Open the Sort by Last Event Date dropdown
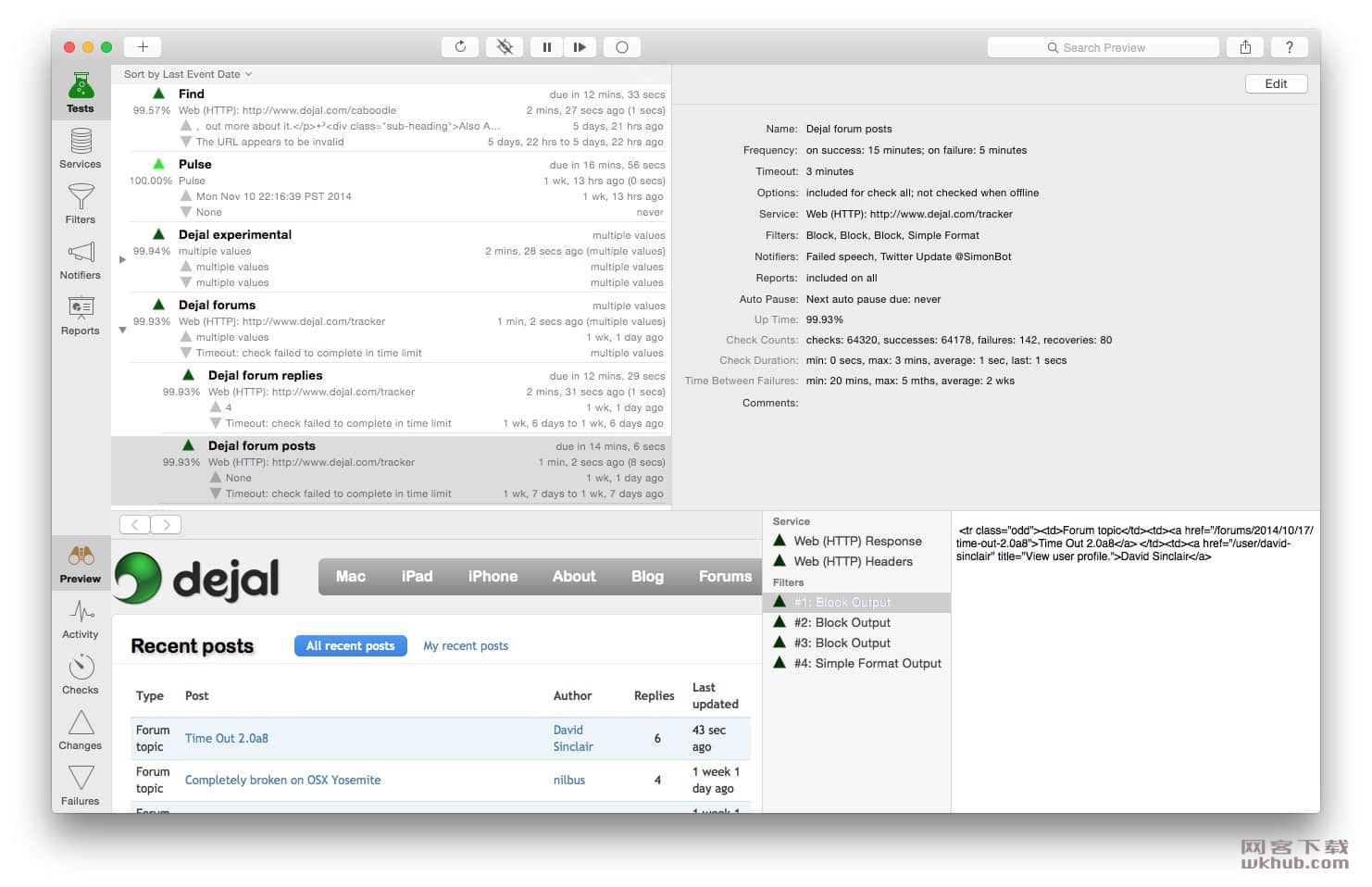The height and width of the screenshot is (887, 1372). 188,74
